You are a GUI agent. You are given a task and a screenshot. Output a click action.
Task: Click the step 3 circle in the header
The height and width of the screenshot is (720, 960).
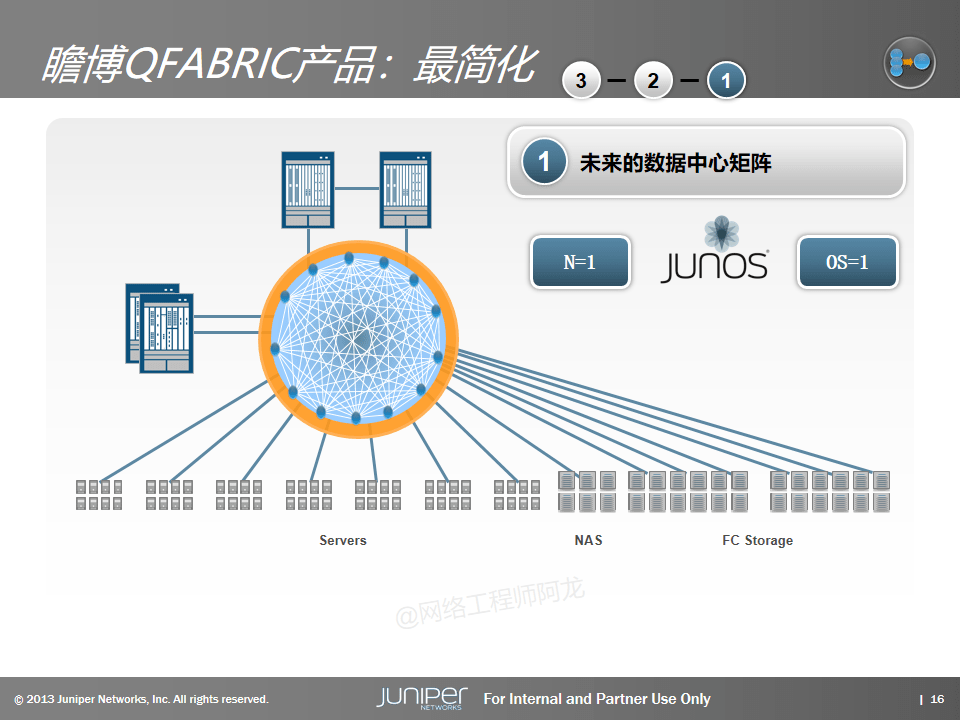581,80
